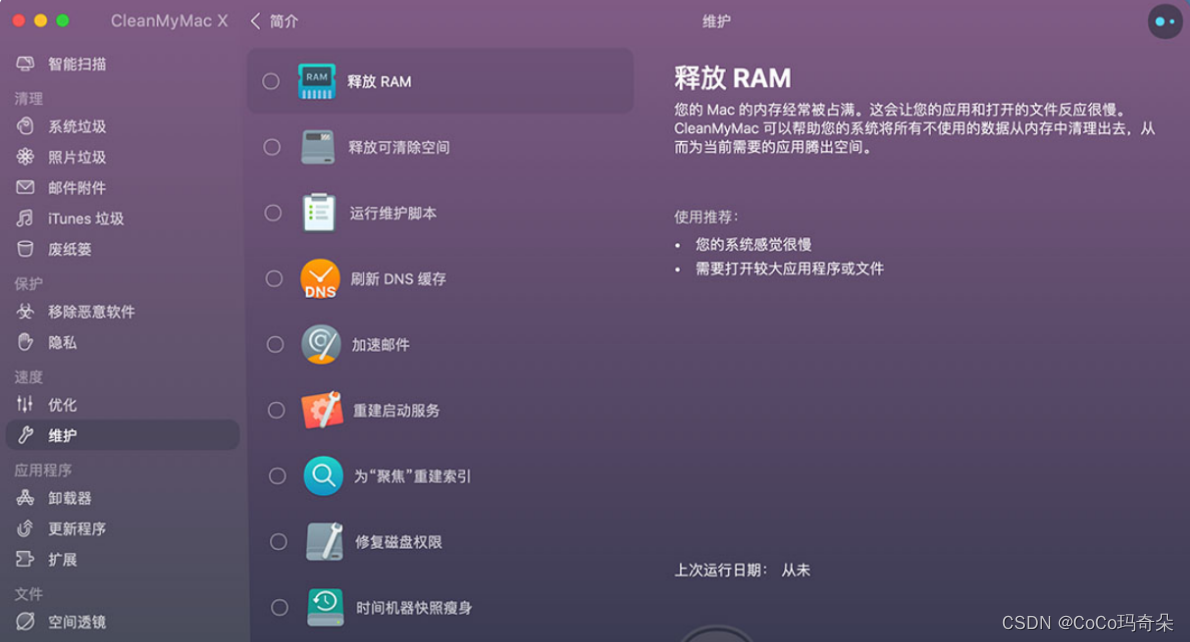The height and width of the screenshot is (642, 1190).
Task: Click the 邮件附件 envelope icon
Action: coord(25,187)
